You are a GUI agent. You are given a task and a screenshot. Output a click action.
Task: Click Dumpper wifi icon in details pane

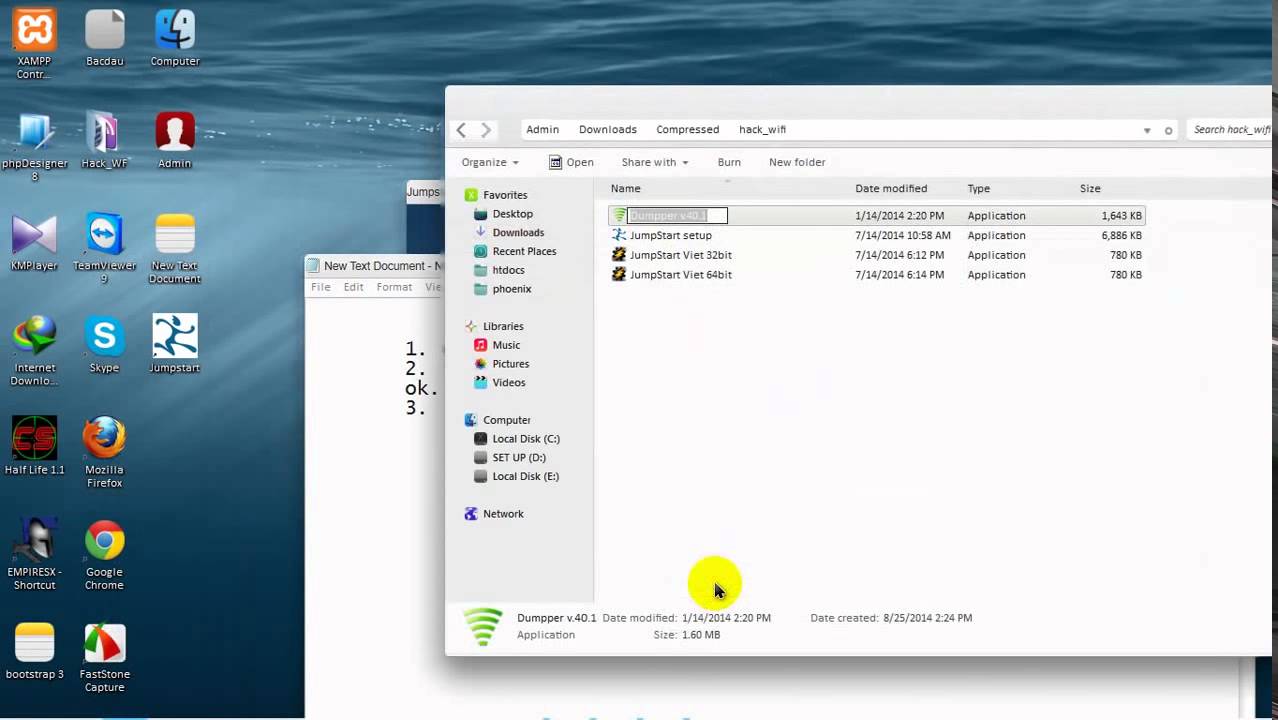tap(483, 626)
